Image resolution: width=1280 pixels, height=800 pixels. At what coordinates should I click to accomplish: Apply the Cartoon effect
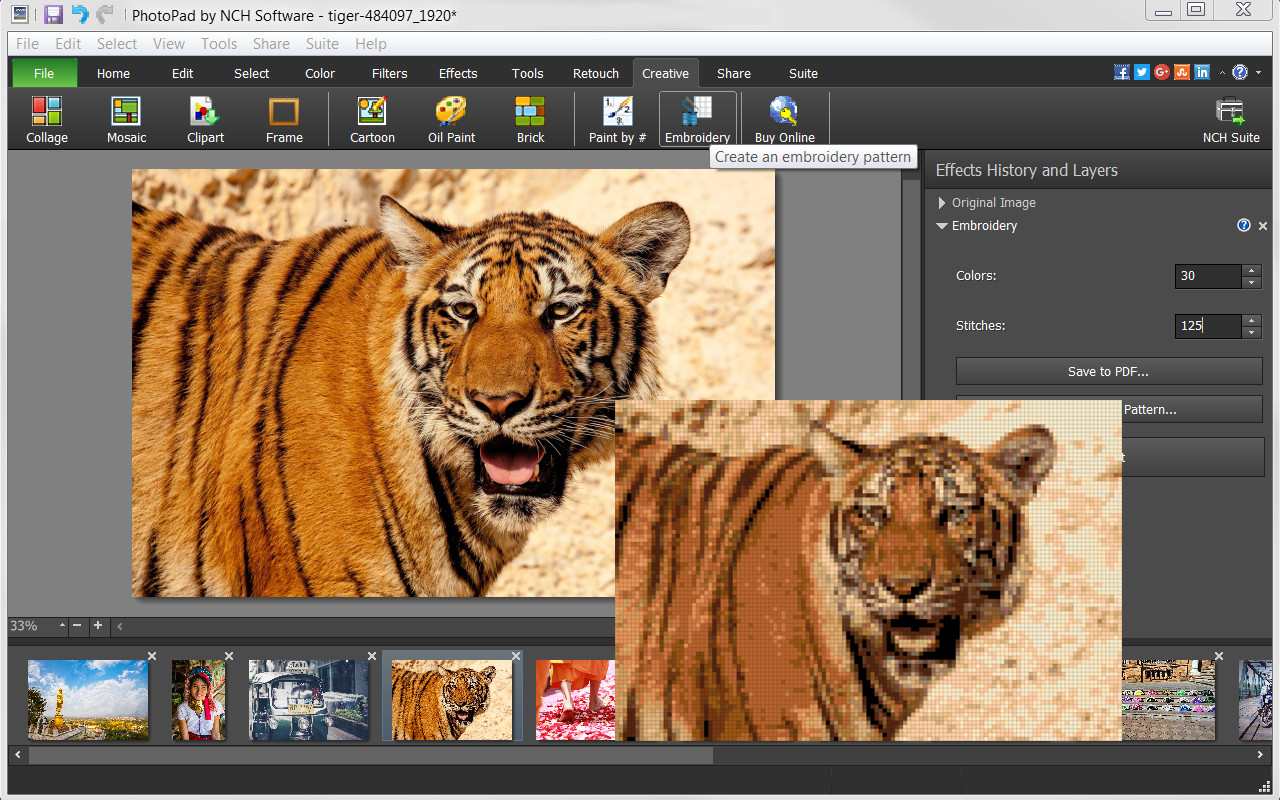371,118
